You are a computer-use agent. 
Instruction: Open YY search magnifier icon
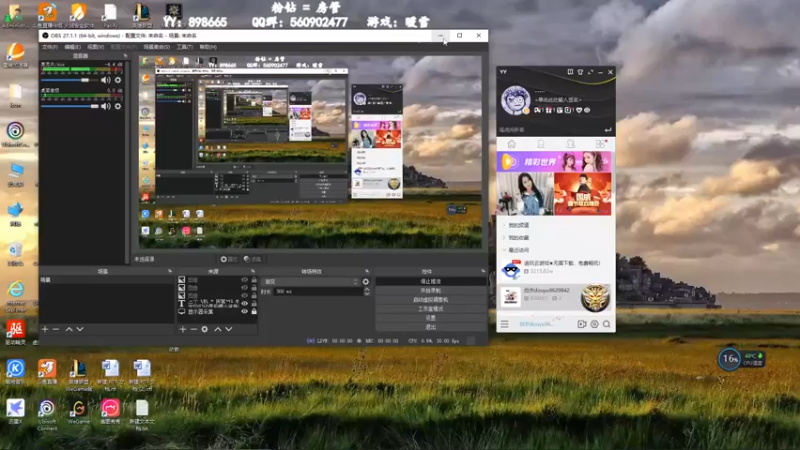coord(607,324)
